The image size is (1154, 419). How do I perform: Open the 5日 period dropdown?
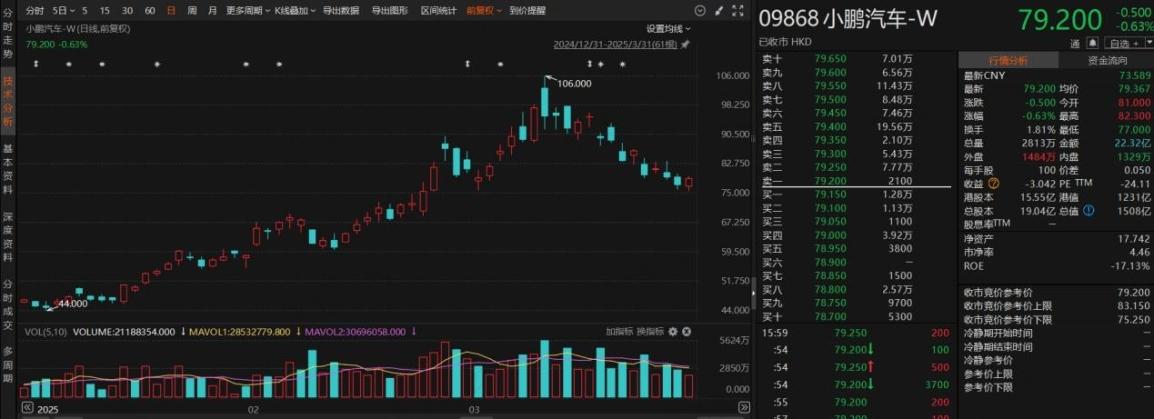pos(64,11)
